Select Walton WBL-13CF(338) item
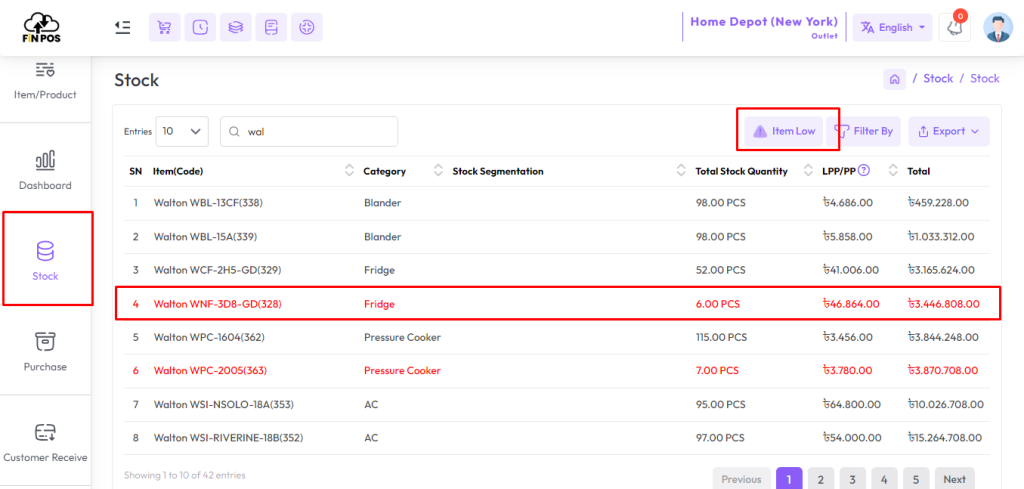The image size is (1024, 489). coord(208,203)
